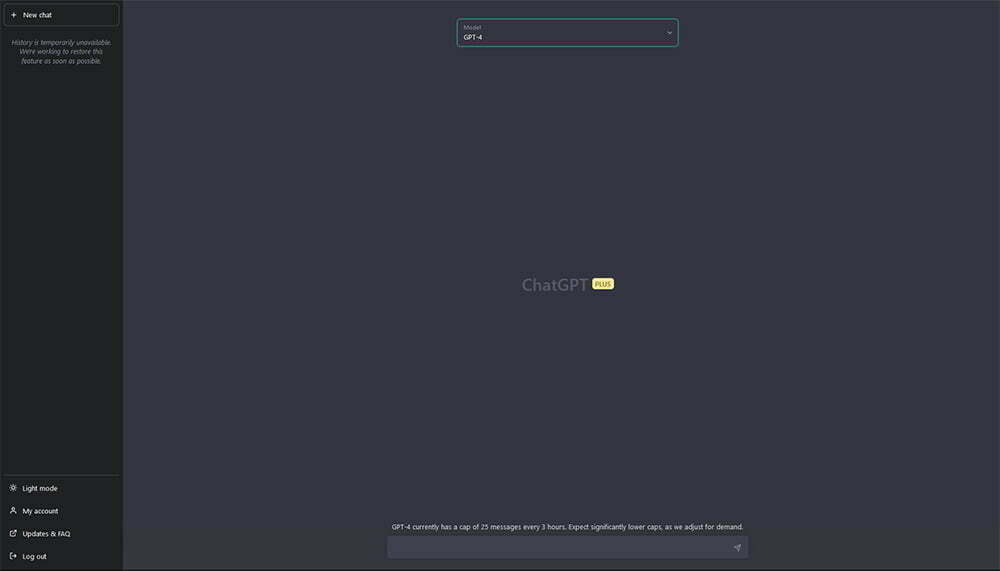1000x571 pixels.
Task: Open the Updates & FAQ link
Action: tap(46, 534)
